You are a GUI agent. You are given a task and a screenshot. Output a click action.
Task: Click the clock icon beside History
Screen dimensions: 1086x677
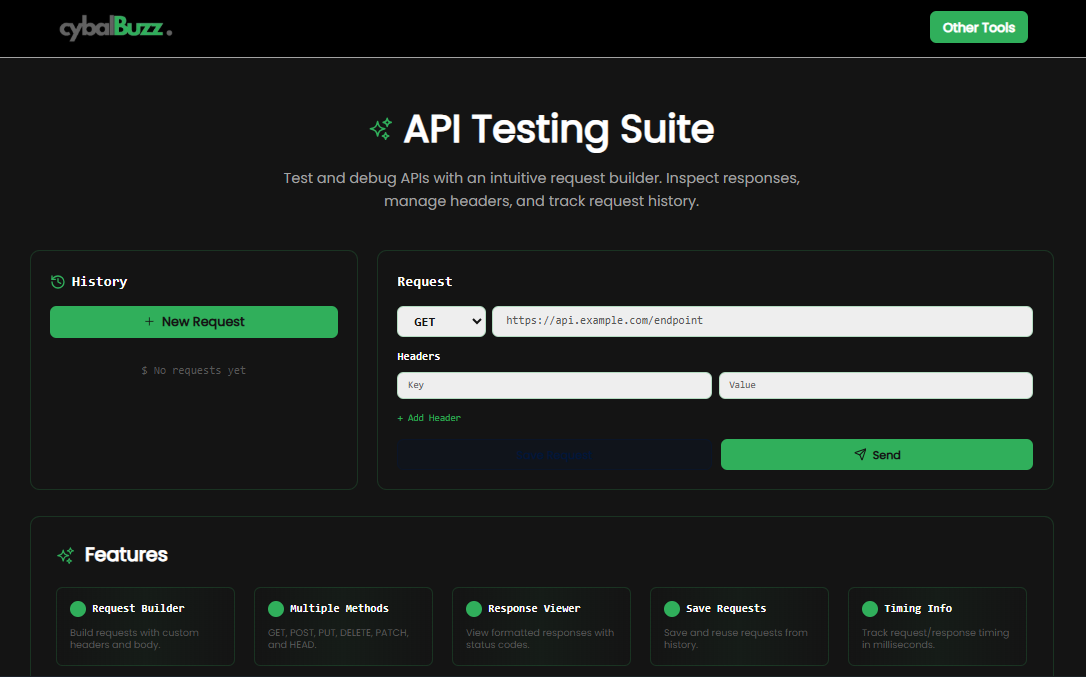[57, 281]
